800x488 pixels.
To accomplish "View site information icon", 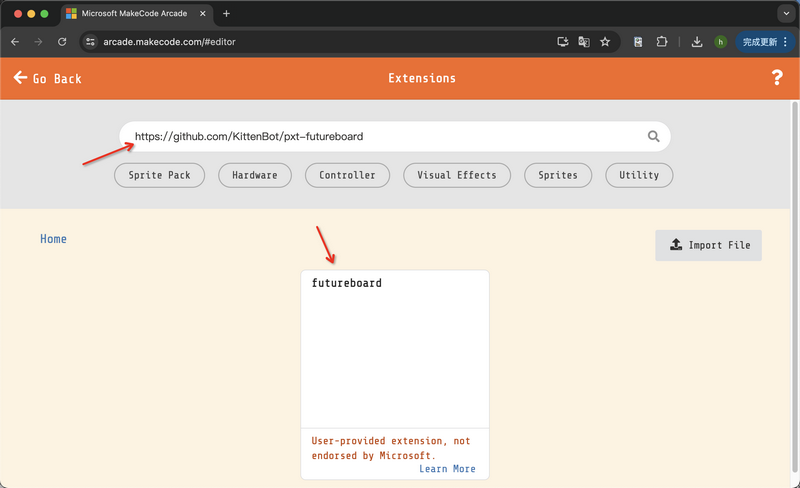I will click(x=89, y=42).
